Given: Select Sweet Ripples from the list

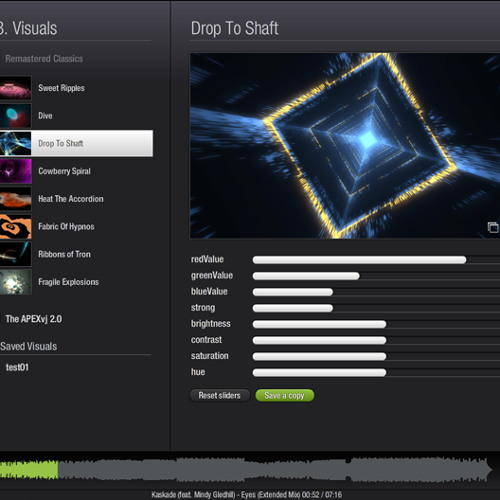Looking at the screenshot, I should pyautogui.click(x=61, y=88).
